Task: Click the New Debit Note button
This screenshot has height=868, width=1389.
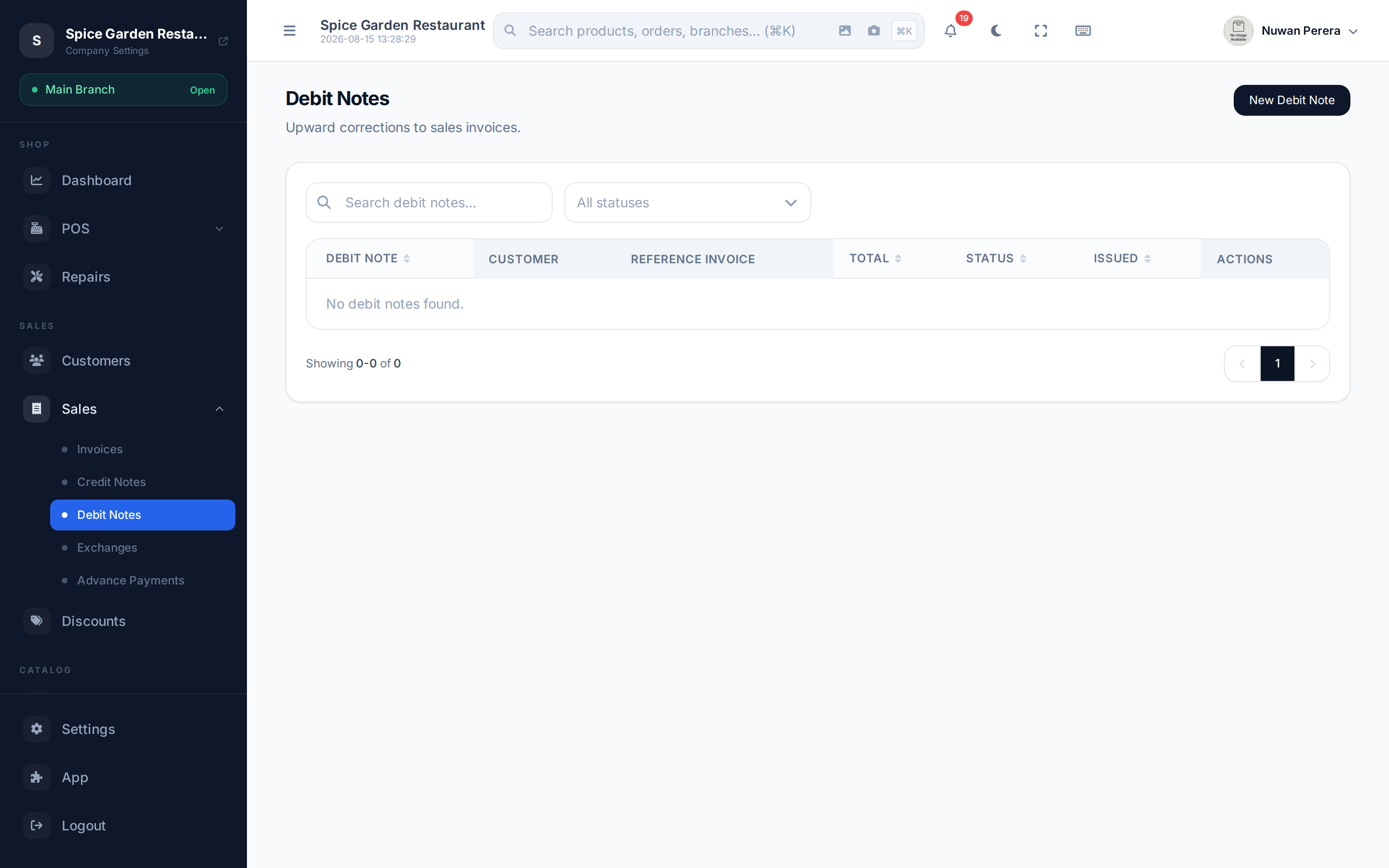Action: click(x=1292, y=100)
